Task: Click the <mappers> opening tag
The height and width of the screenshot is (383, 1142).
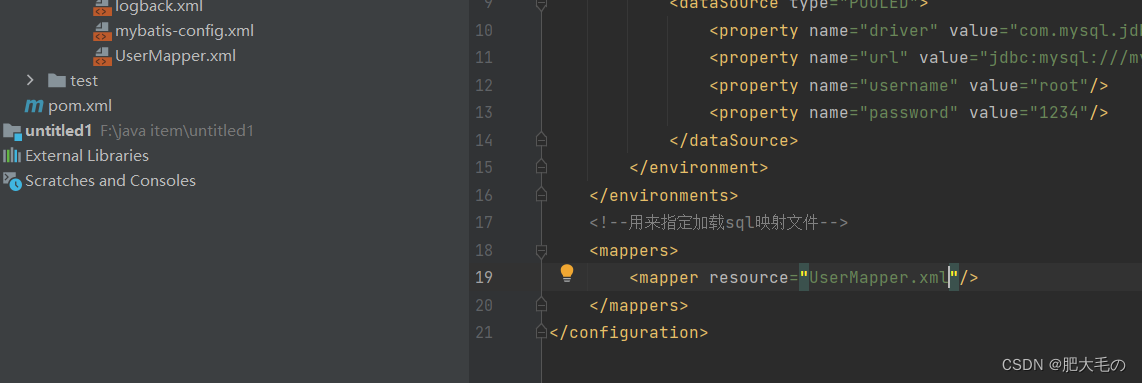Action: point(634,251)
